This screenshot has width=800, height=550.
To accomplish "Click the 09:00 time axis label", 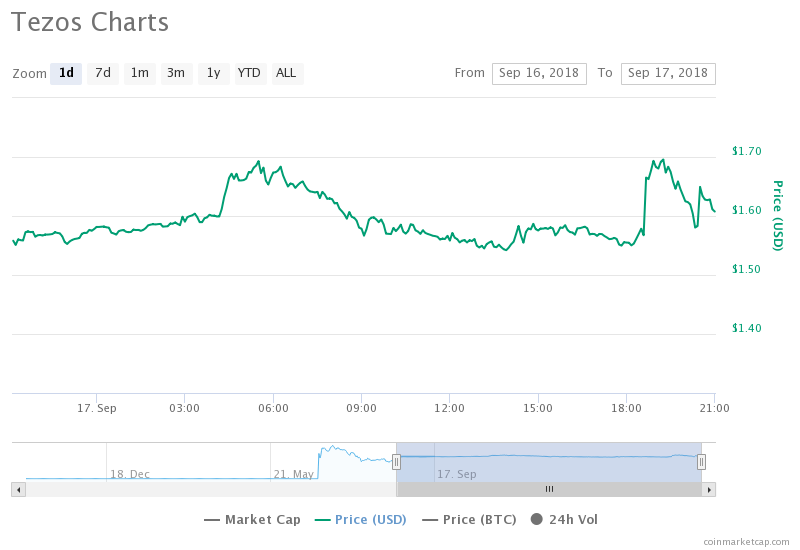I will tap(361, 408).
